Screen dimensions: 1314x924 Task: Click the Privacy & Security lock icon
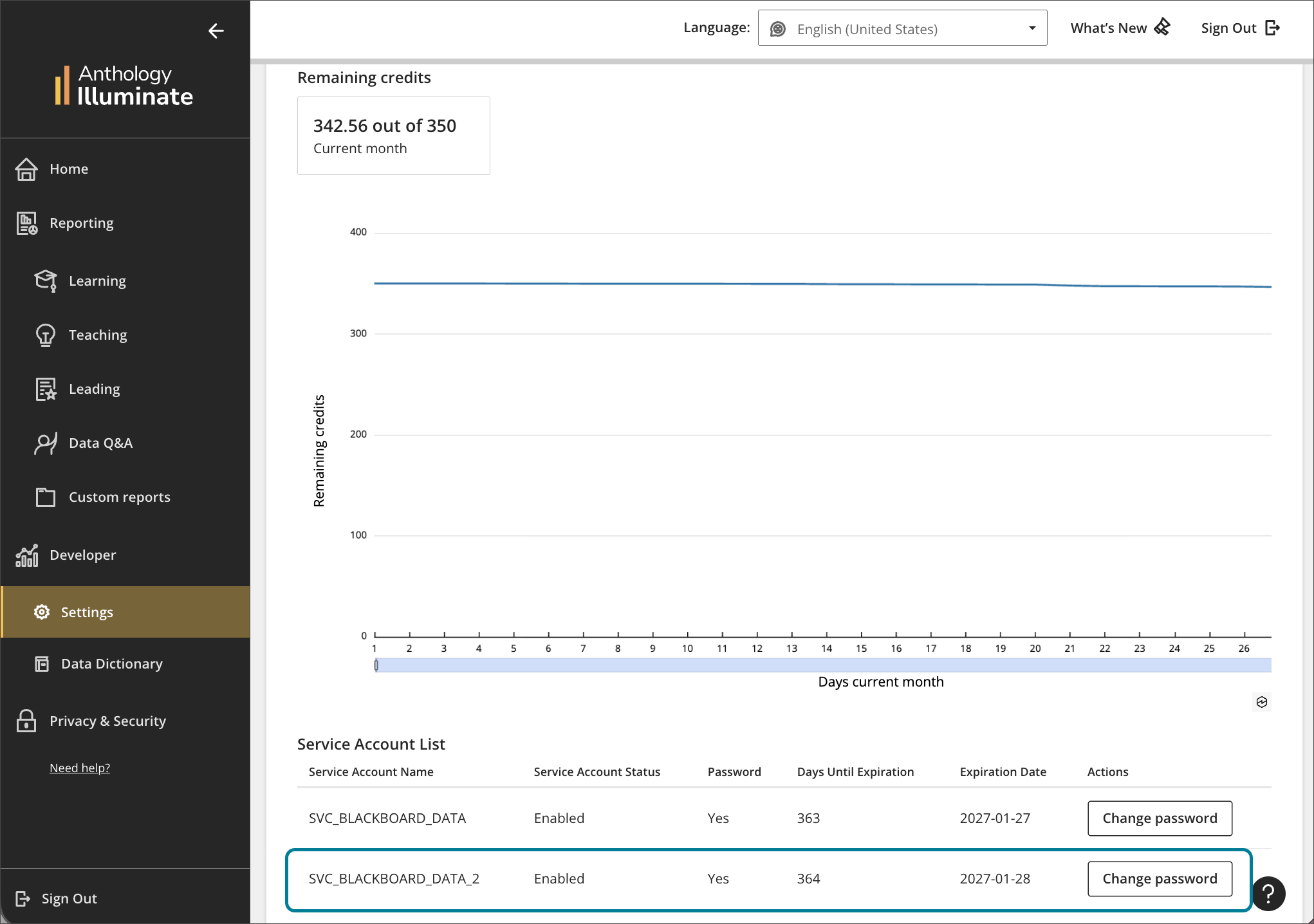(x=26, y=721)
